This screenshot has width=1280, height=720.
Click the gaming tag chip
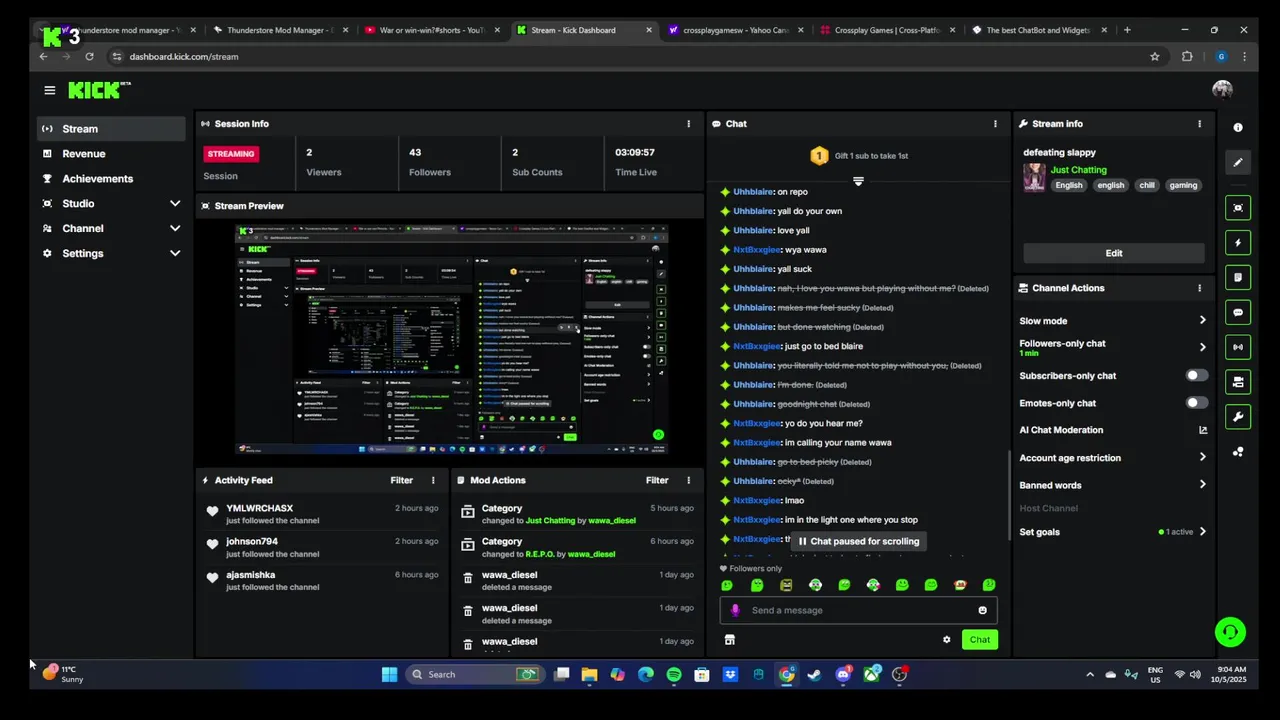tap(1183, 185)
